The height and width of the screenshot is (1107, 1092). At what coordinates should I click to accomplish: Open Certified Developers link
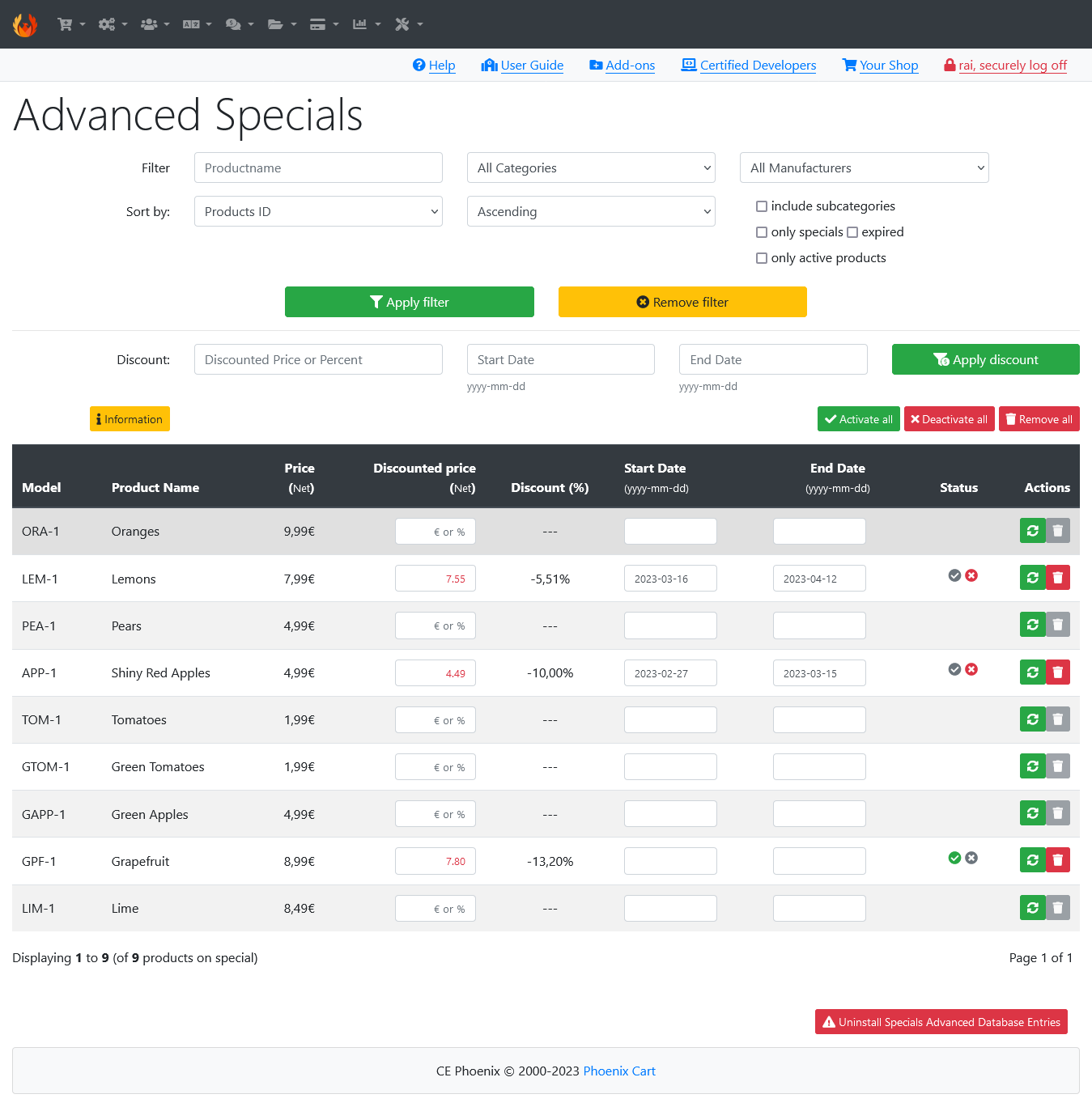click(749, 66)
